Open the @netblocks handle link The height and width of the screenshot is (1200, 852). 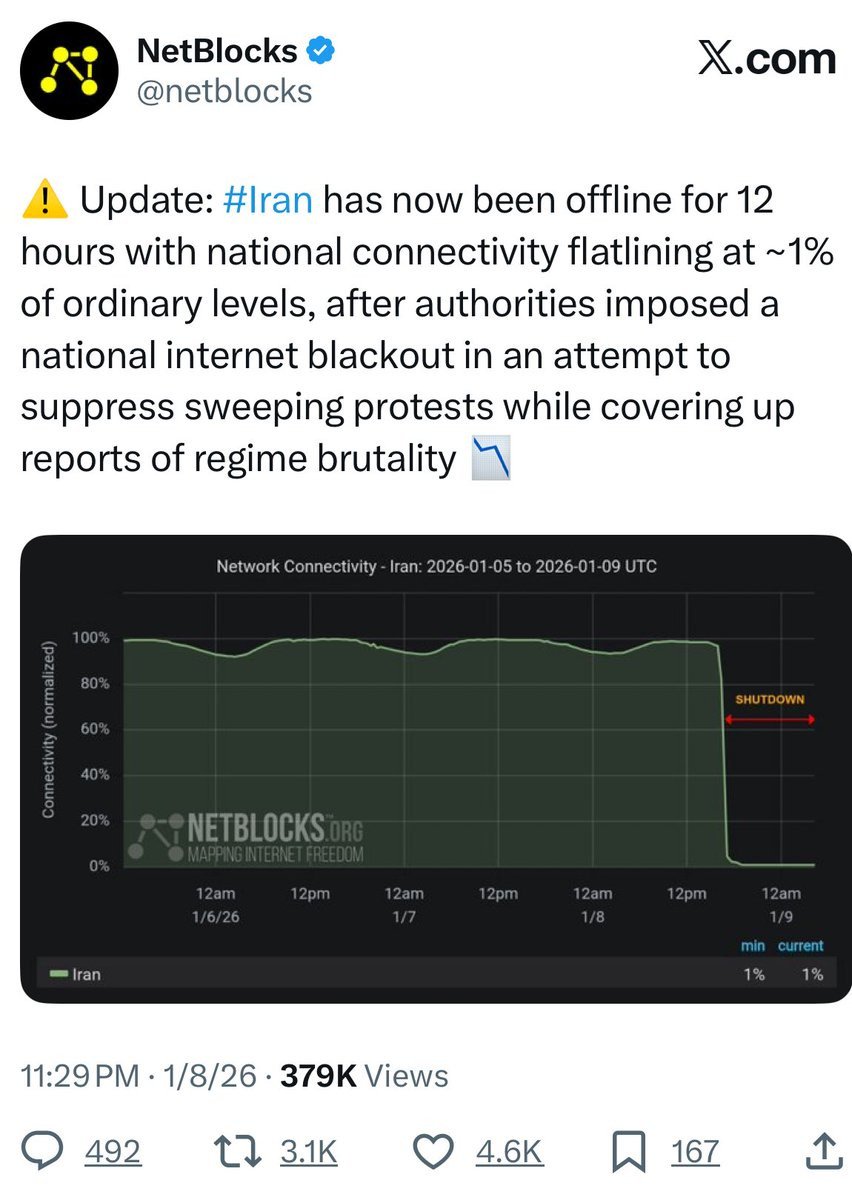224,92
